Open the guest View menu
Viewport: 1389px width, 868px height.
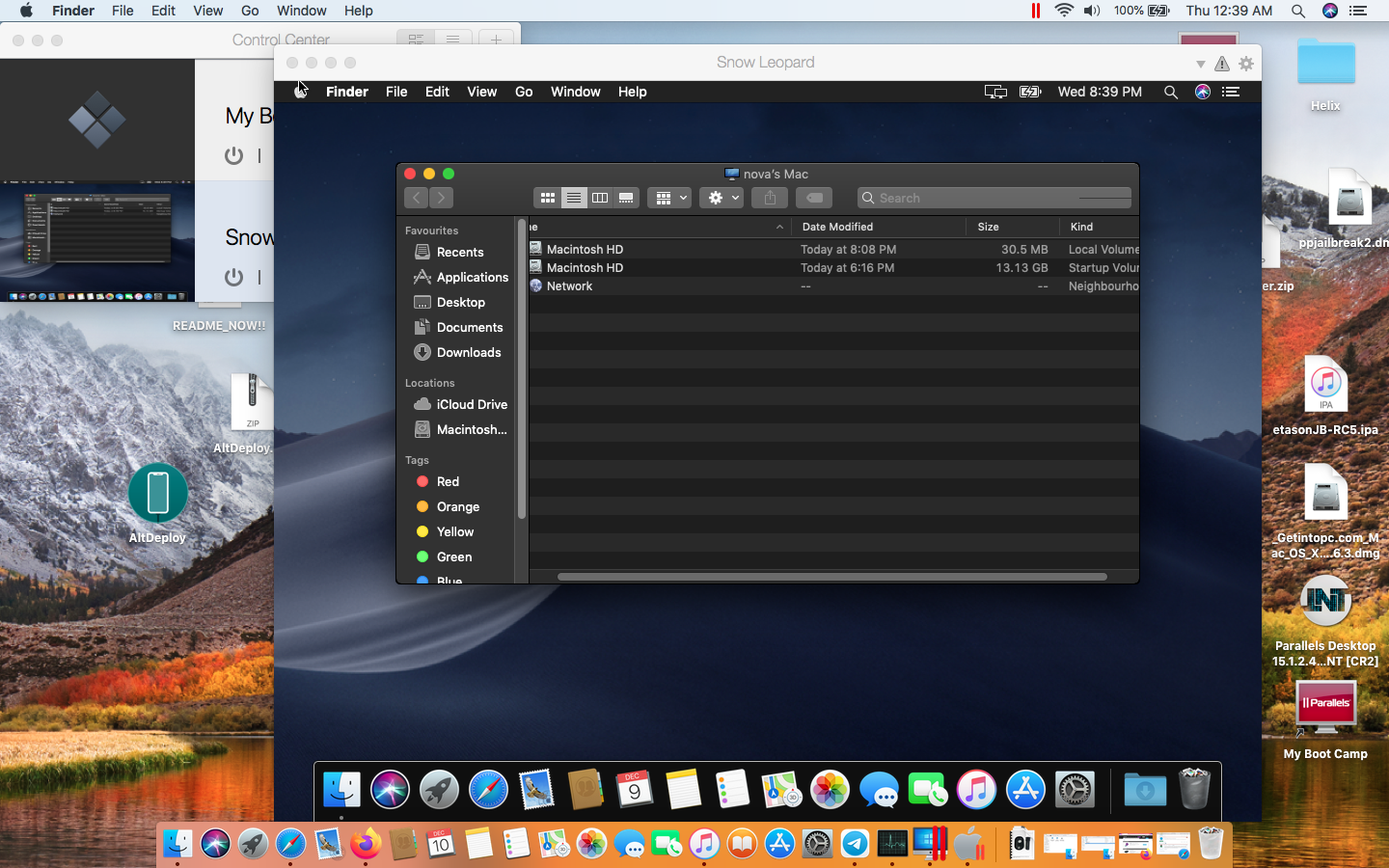pyautogui.click(x=481, y=92)
